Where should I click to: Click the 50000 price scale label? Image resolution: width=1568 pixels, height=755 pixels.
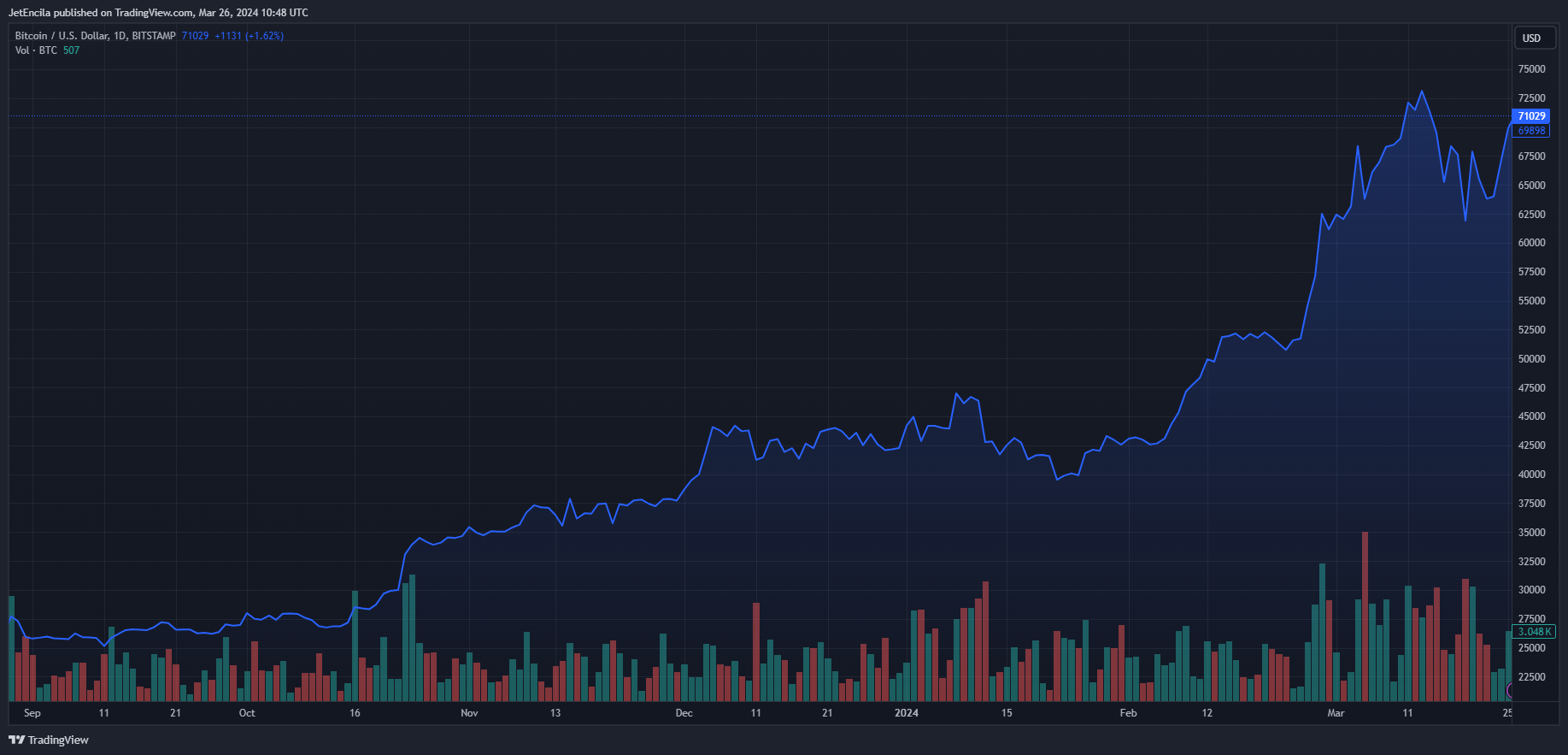tap(1531, 359)
